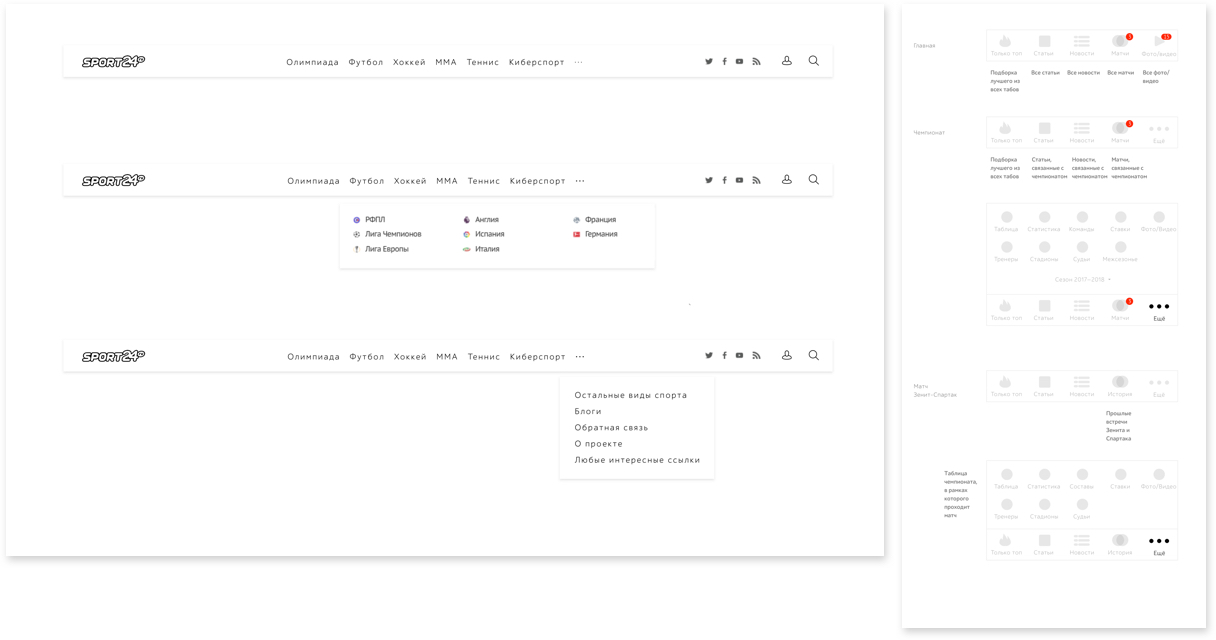
Task: Open the Лига Чемпионов link
Action: [x=392, y=234]
